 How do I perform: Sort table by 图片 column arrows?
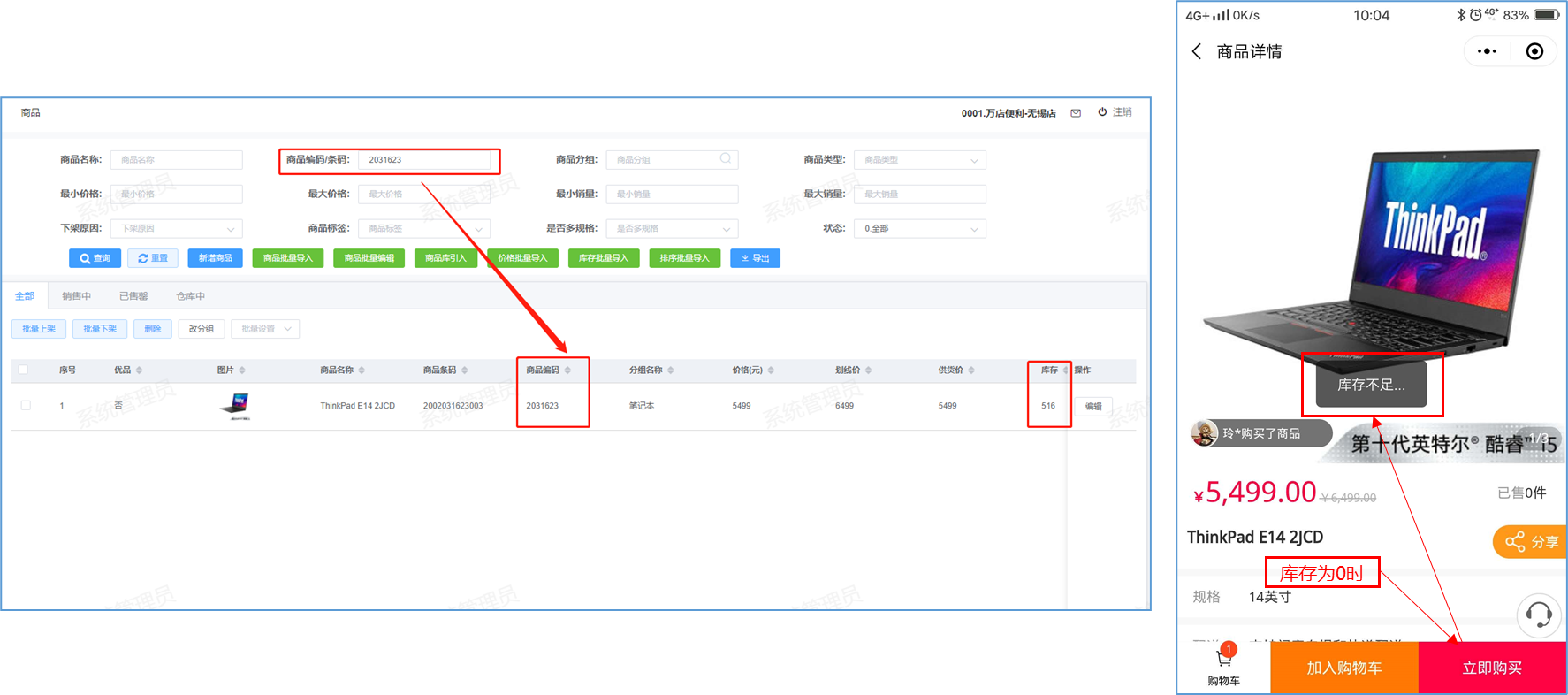242,370
